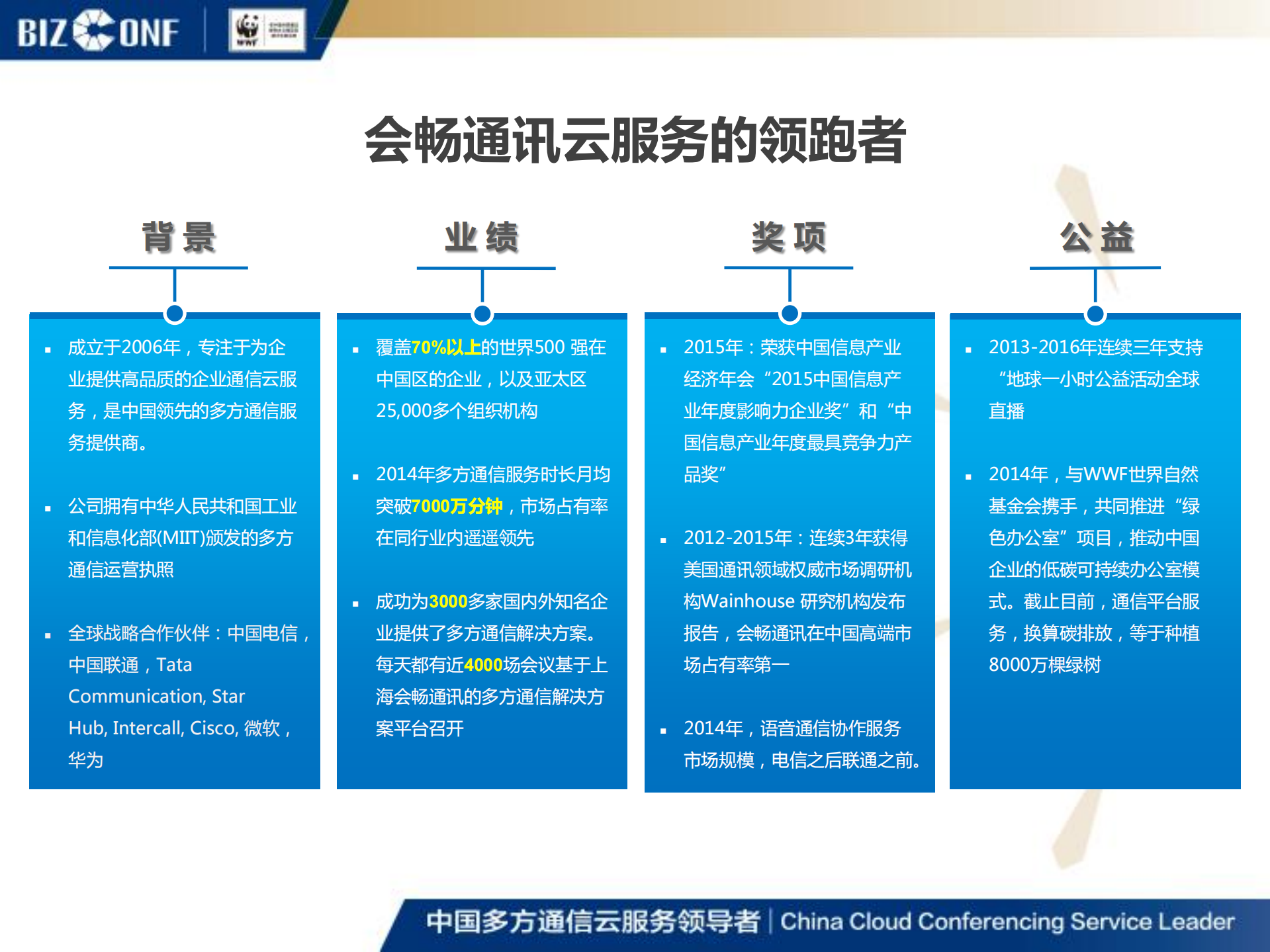Select the 背景 column header

point(179,237)
